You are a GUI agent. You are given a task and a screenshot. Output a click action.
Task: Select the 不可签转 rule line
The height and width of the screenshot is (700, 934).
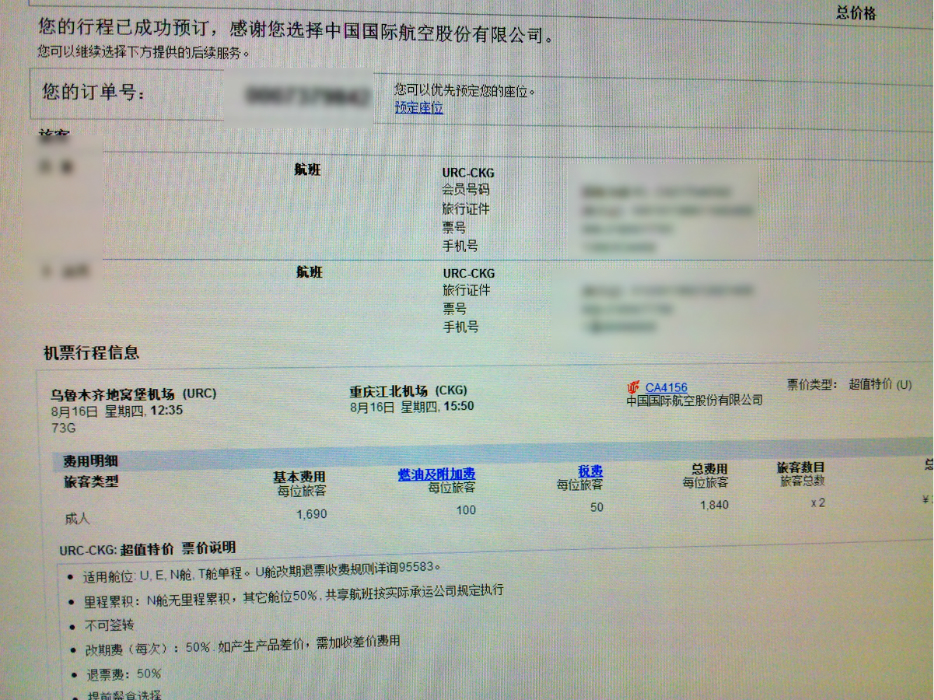tap(110, 625)
